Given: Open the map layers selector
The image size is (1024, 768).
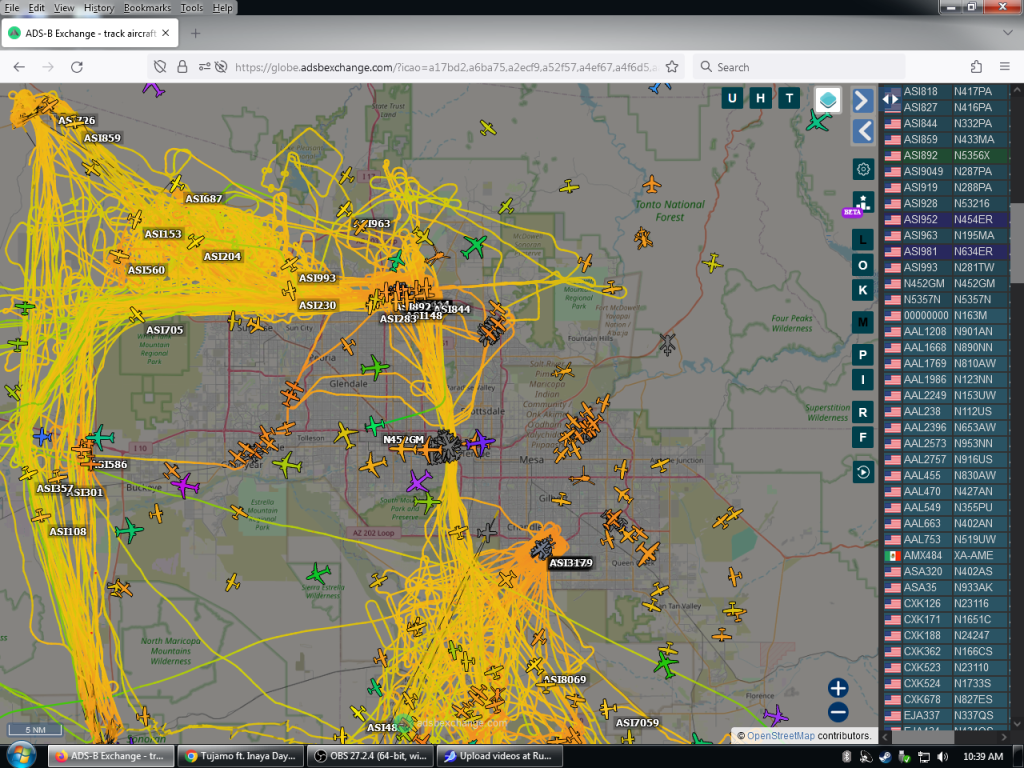Looking at the screenshot, I should click(x=827, y=100).
